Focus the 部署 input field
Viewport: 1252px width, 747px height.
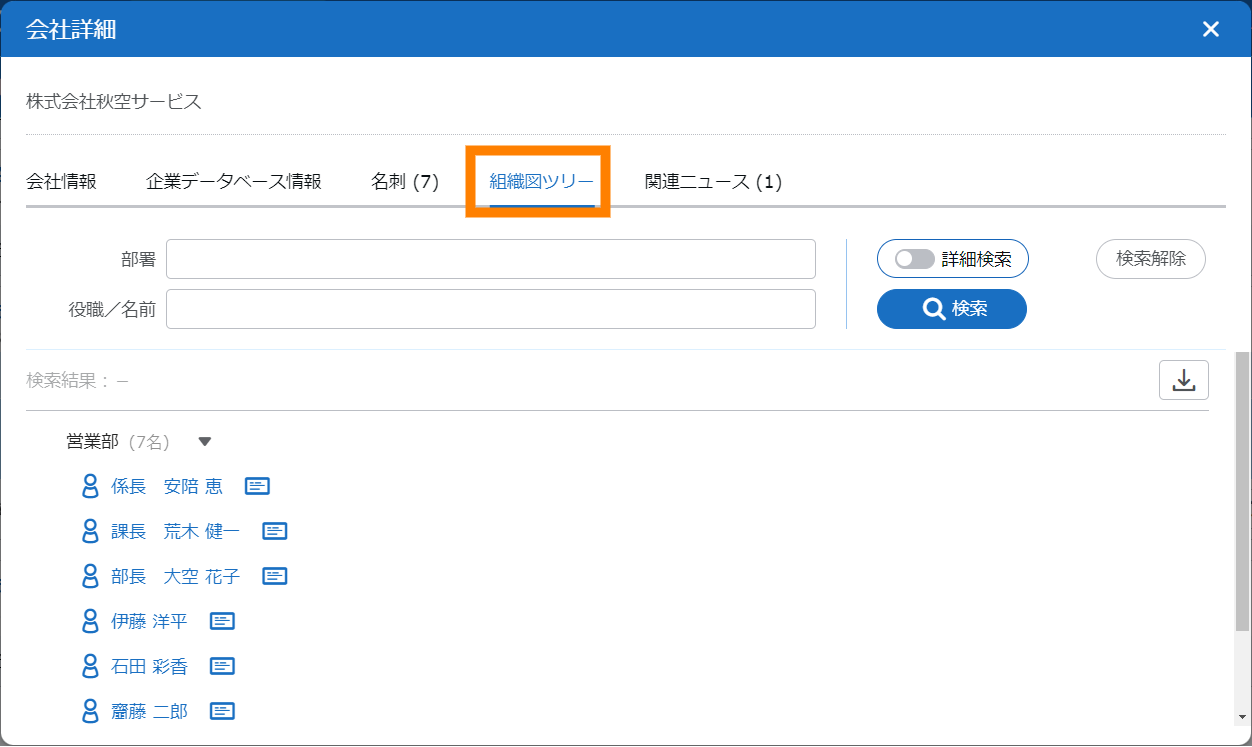click(490, 259)
